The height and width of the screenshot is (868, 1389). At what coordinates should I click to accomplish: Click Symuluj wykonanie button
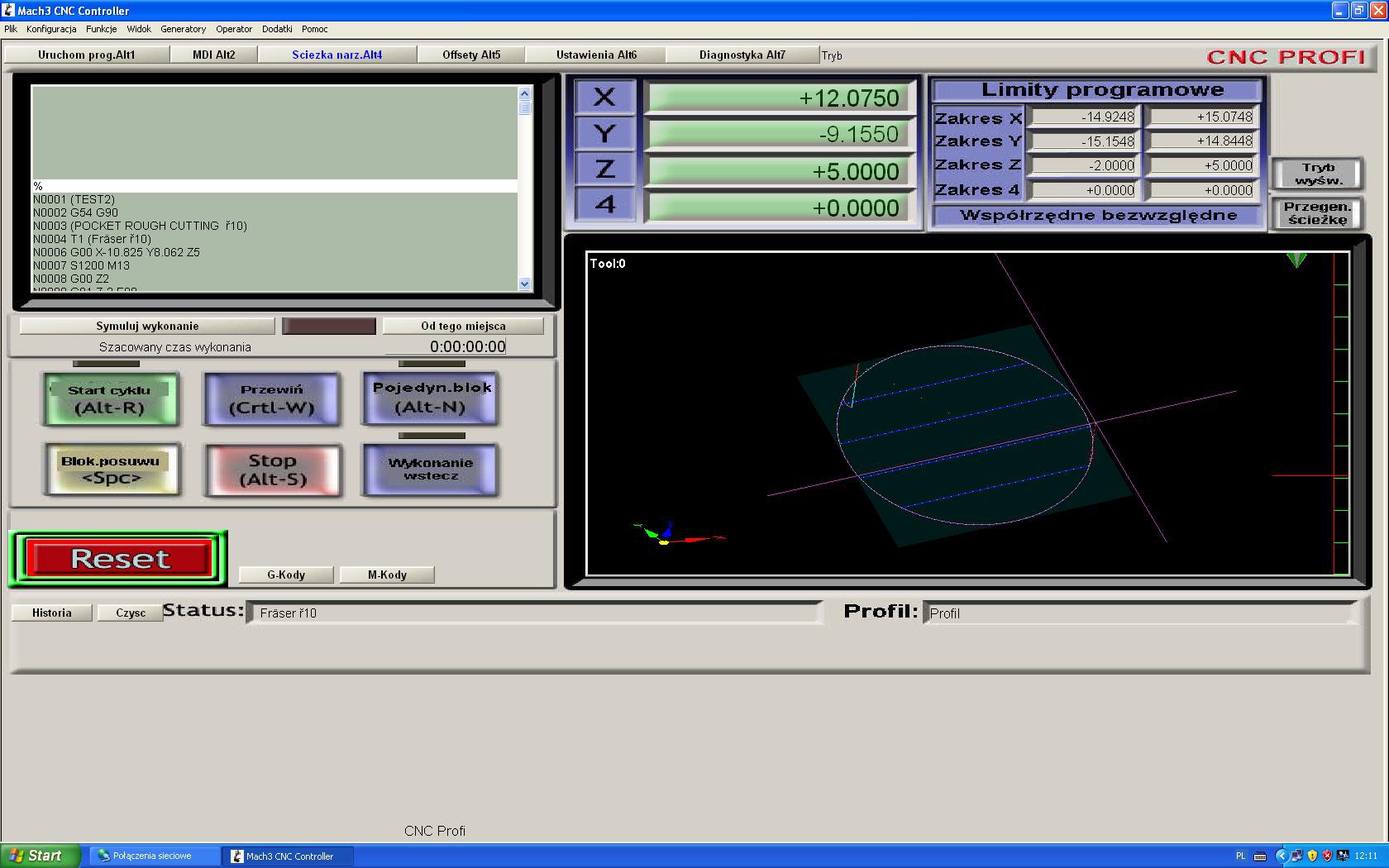[147, 326]
